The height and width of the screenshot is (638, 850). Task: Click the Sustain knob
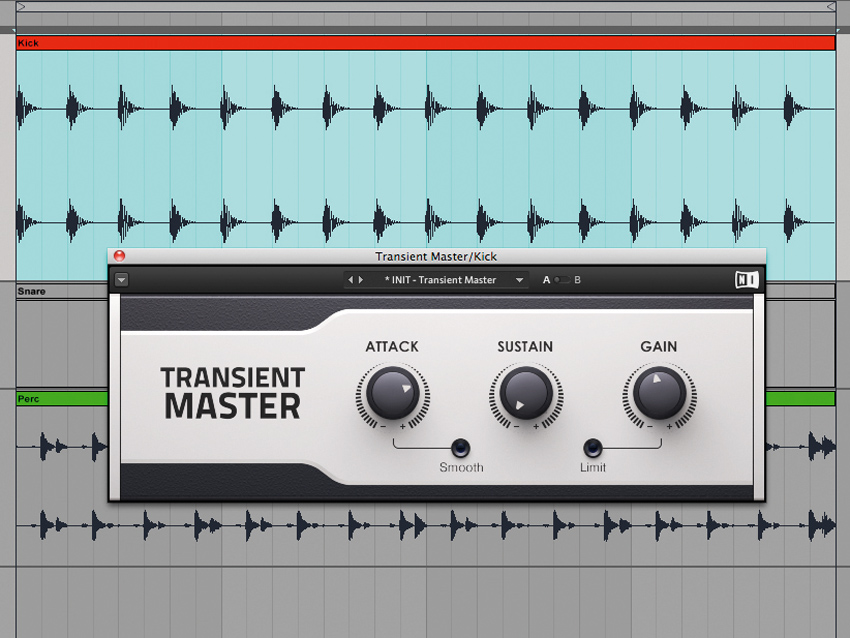[526, 394]
